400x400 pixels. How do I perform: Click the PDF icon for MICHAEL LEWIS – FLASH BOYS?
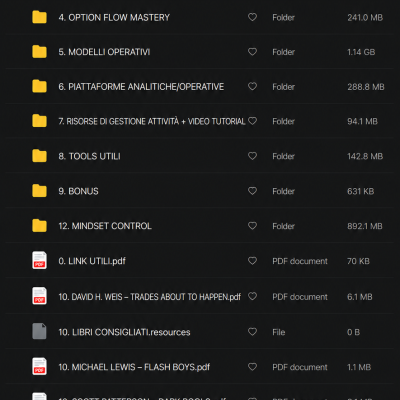tap(39, 366)
